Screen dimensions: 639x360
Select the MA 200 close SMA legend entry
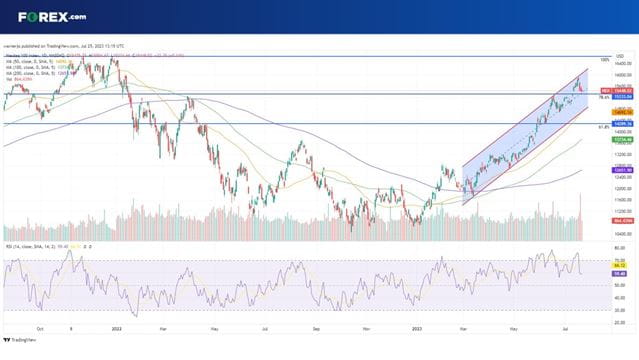click(x=40, y=73)
